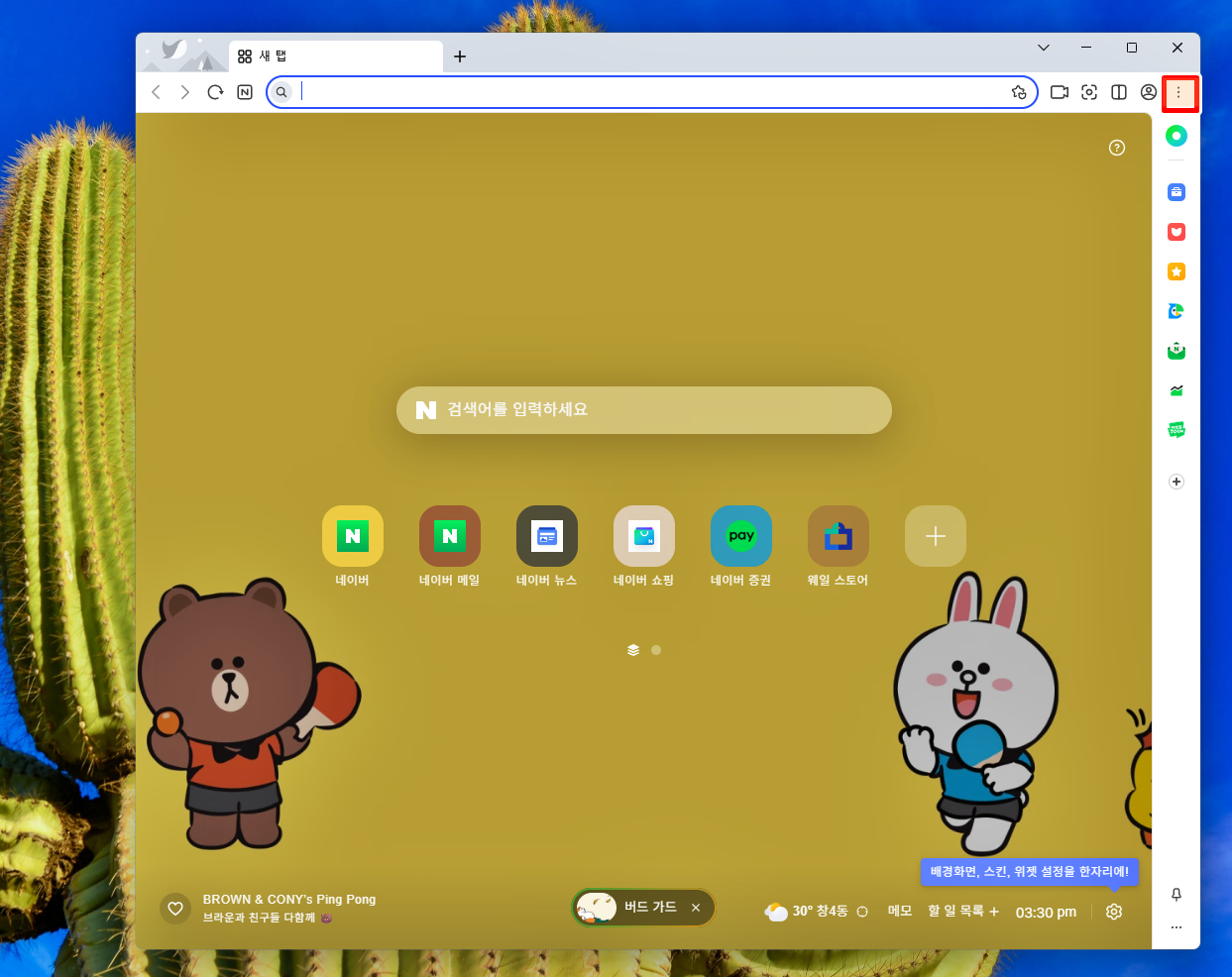Screen dimensions: 1232x977
Task: Open a new tab with plus button
Action: click(x=460, y=56)
